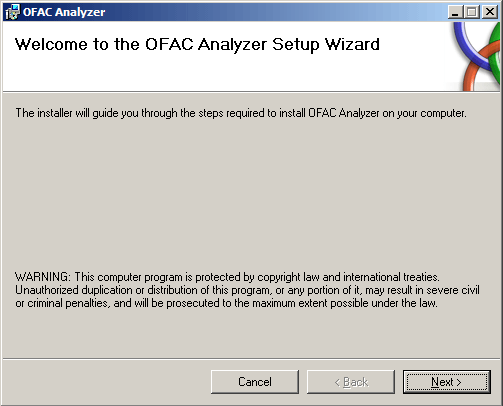Close the OFAC Analyzer installer window
This screenshot has height=406, width=503.
click(490, 12)
